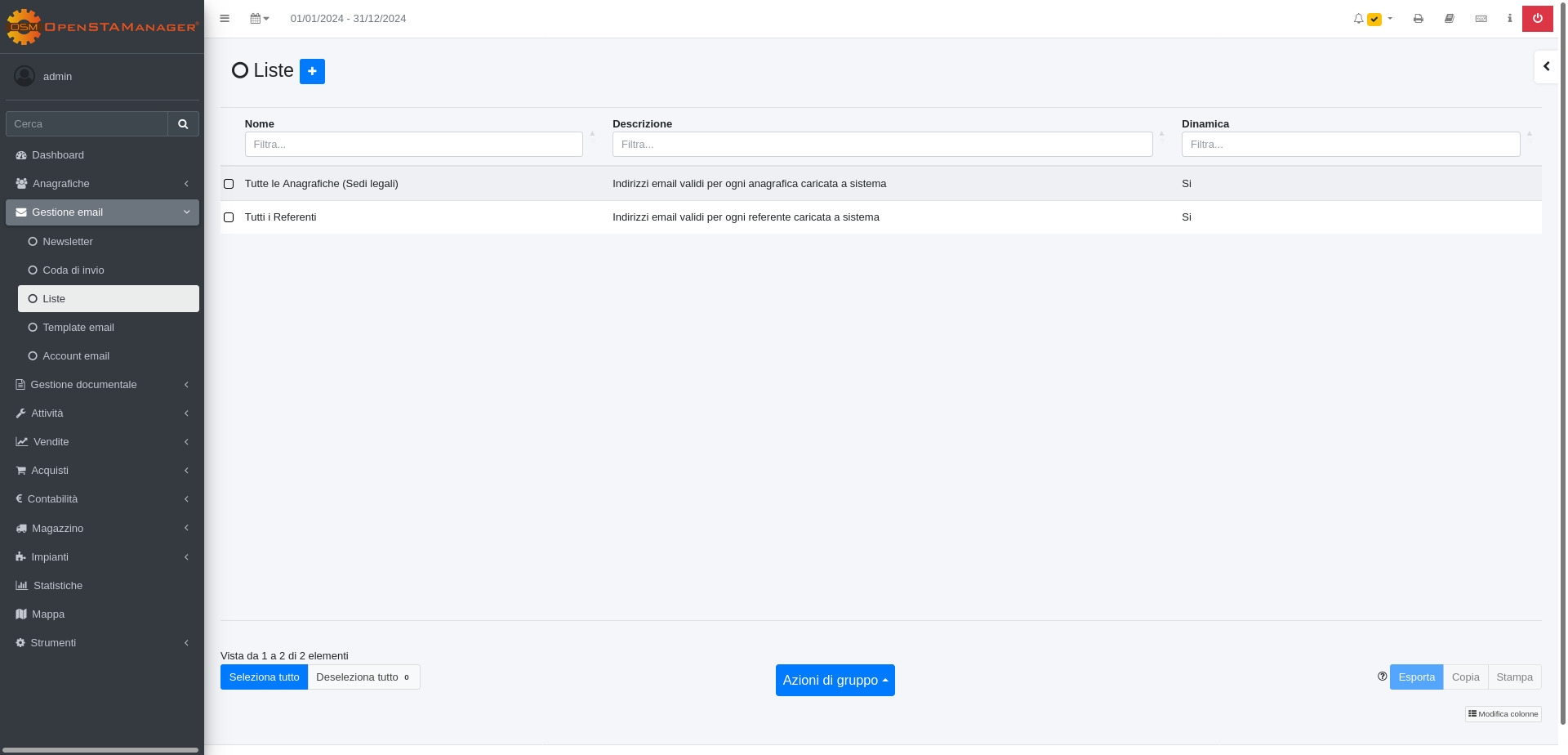Check the Tutte le Anagrafiche row checkbox

coord(229,184)
